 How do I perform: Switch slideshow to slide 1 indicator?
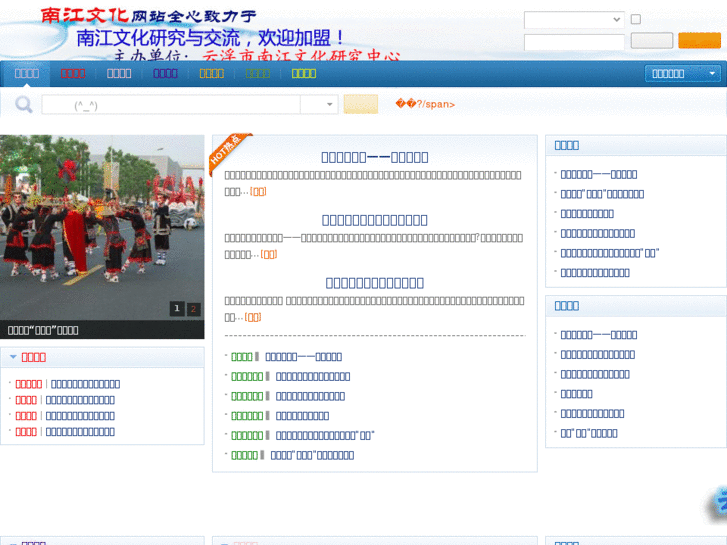click(177, 309)
